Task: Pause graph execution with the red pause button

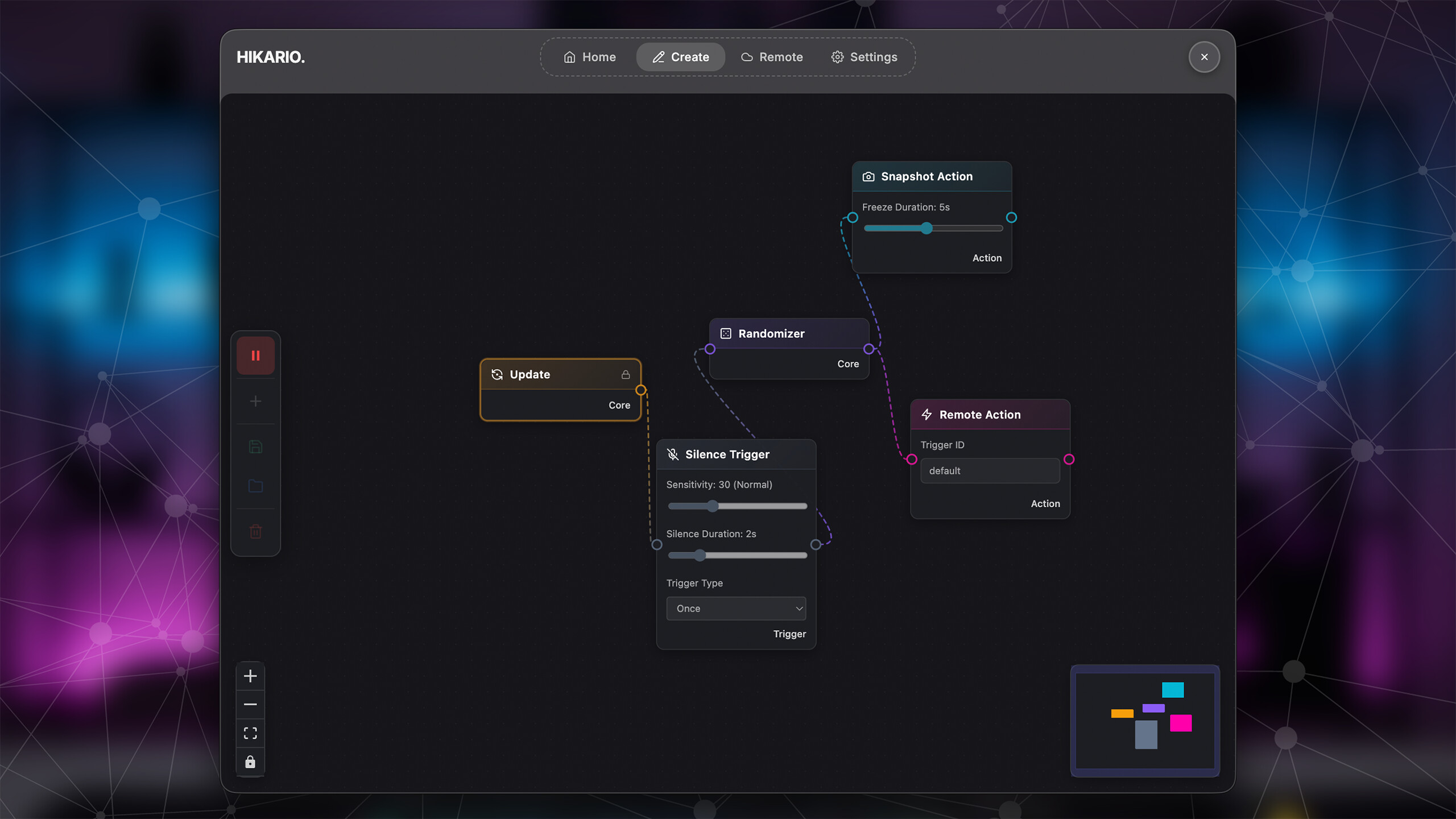Action: [255, 355]
